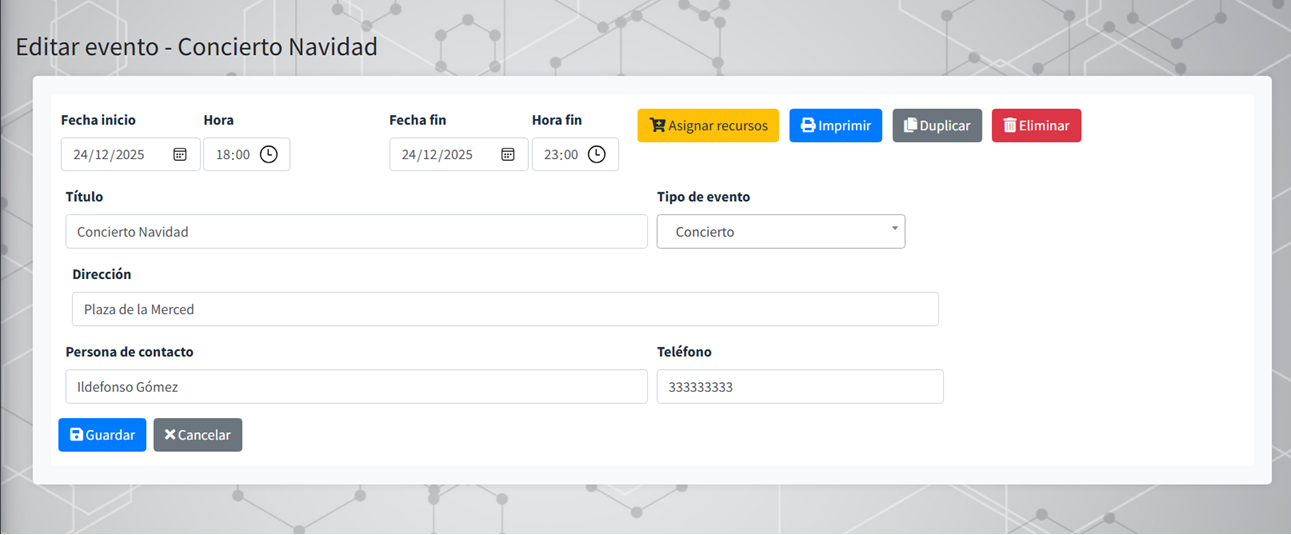The width and height of the screenshot is (1291, 535).
Task: Click the Hora fin label
Action: (x=557, y=120)
